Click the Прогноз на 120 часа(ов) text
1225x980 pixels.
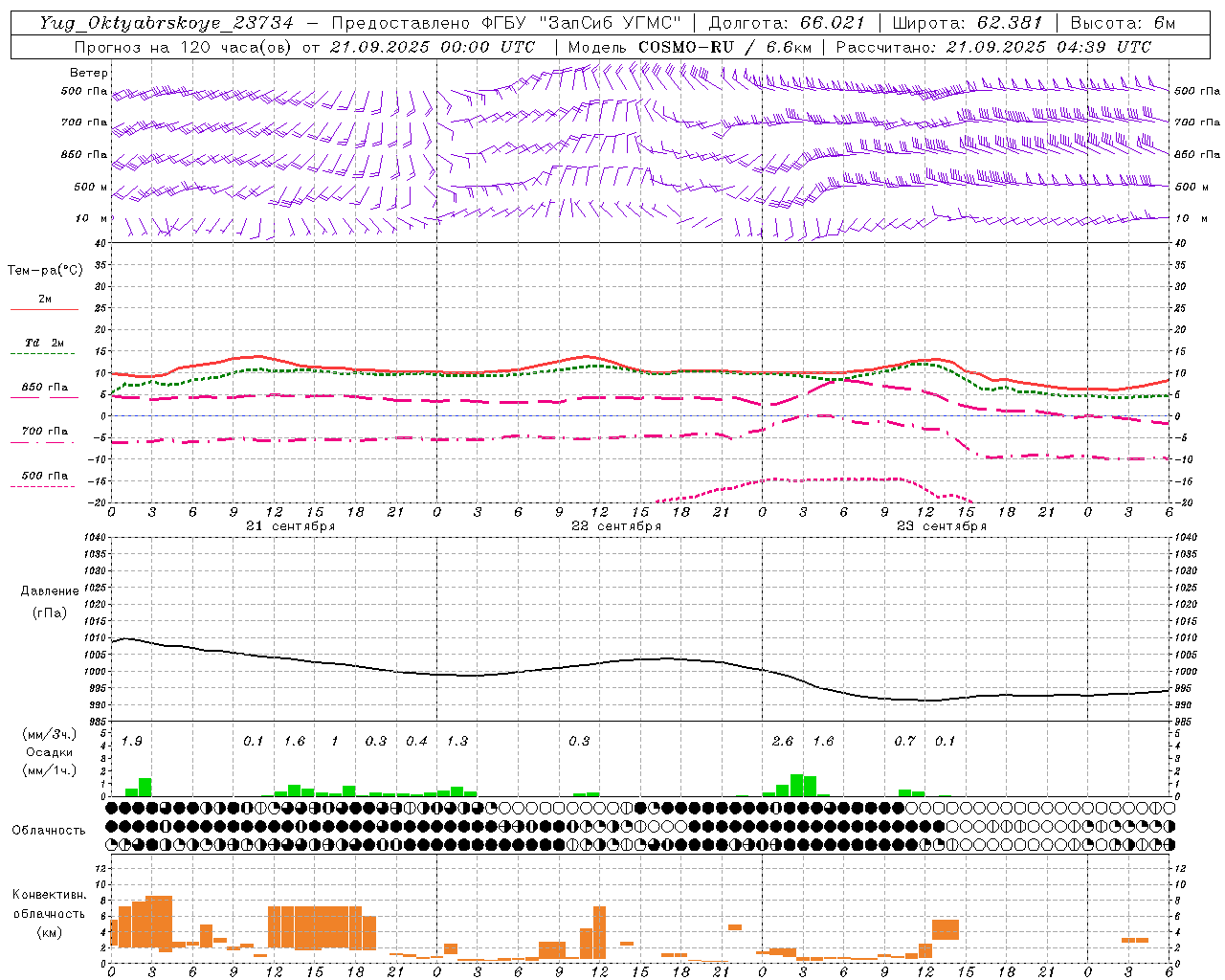point(184,47)
